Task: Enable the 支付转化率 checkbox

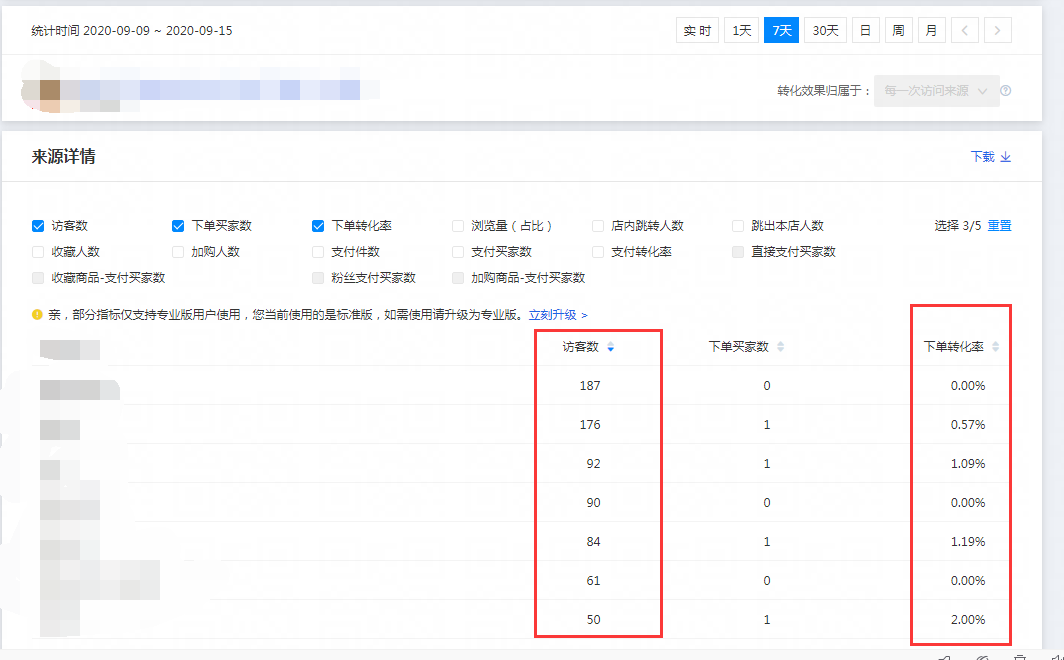Action: 598,252
